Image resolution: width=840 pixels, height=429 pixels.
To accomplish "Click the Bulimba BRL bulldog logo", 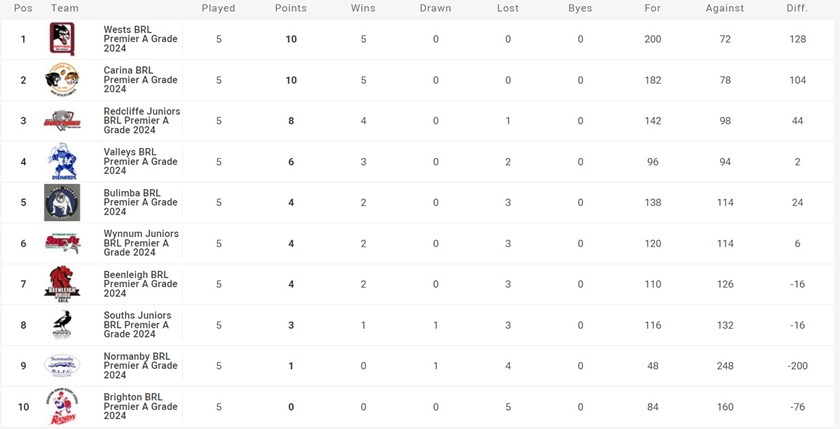I will click(62, 202).
